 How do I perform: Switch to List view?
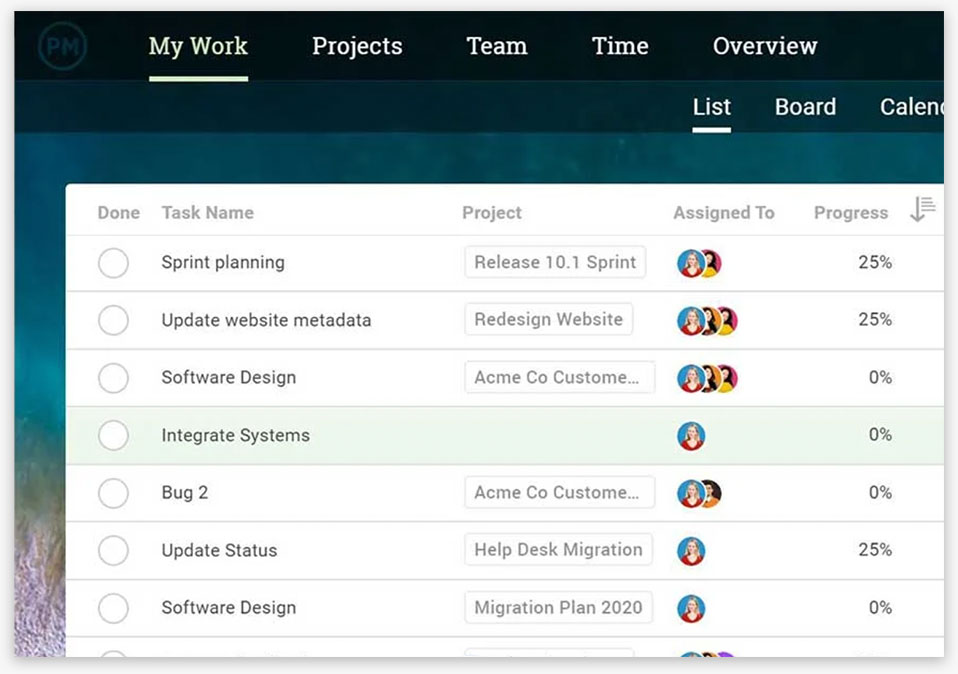tap(711, 107)
